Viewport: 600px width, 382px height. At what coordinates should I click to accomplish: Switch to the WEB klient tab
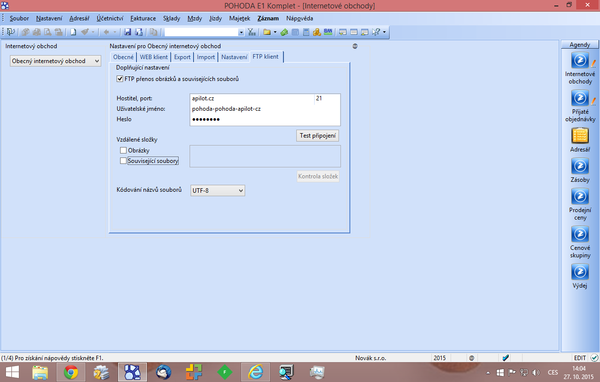pyautogui.click(x=153, y=57)
